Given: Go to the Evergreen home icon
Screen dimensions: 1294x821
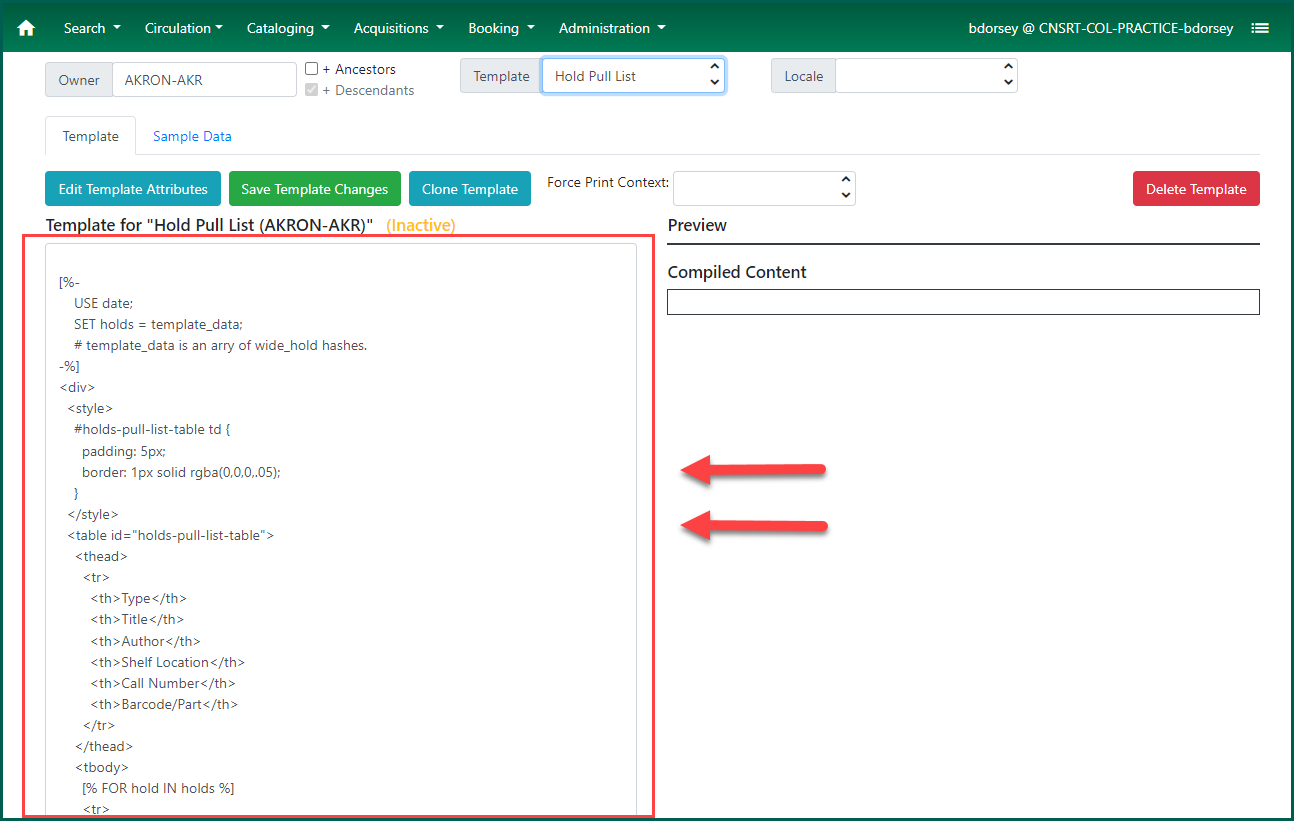Looking at the screenshot, I should pyautogui.click(x=26, y=28).
